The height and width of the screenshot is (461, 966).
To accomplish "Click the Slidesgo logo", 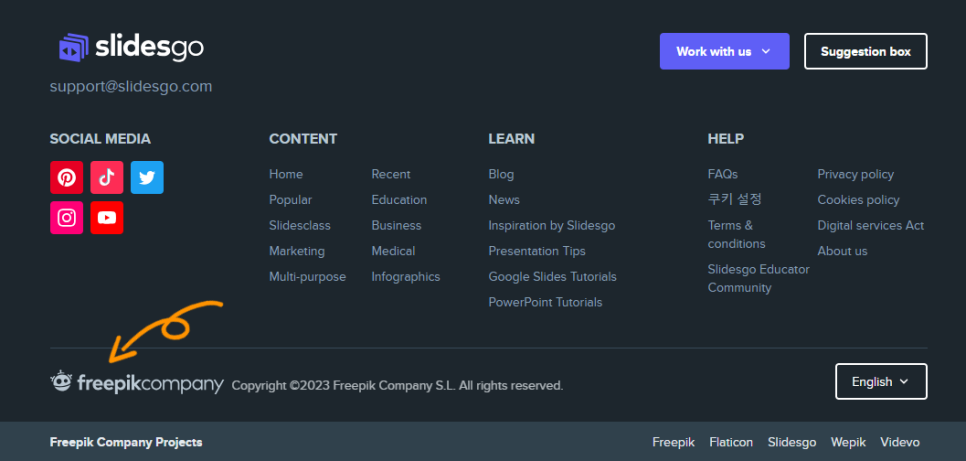I will click(x=131, y=47).
